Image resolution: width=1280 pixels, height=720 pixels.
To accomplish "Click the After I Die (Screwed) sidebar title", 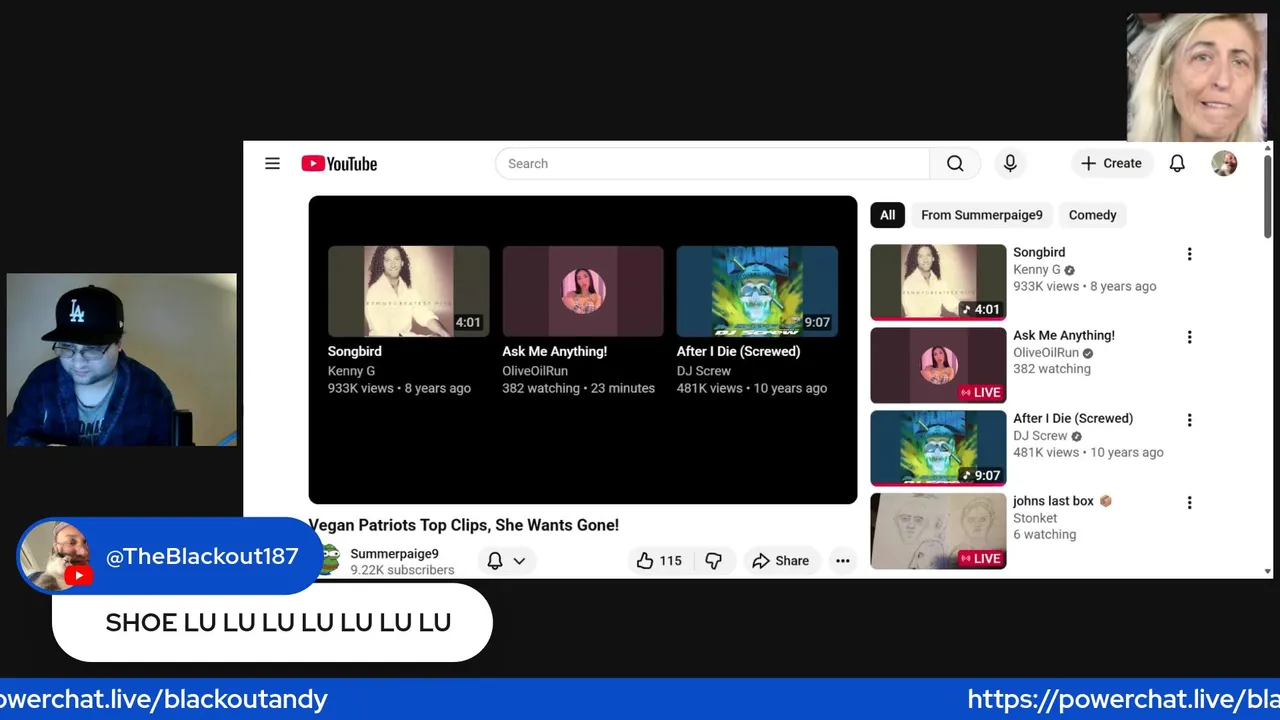I will coord(1073,419).
